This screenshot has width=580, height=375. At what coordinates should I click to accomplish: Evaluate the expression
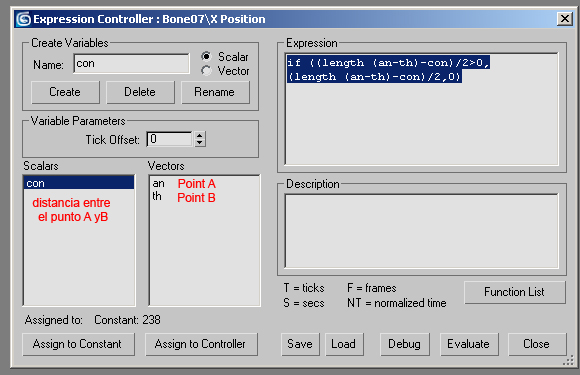pos(469,344)
